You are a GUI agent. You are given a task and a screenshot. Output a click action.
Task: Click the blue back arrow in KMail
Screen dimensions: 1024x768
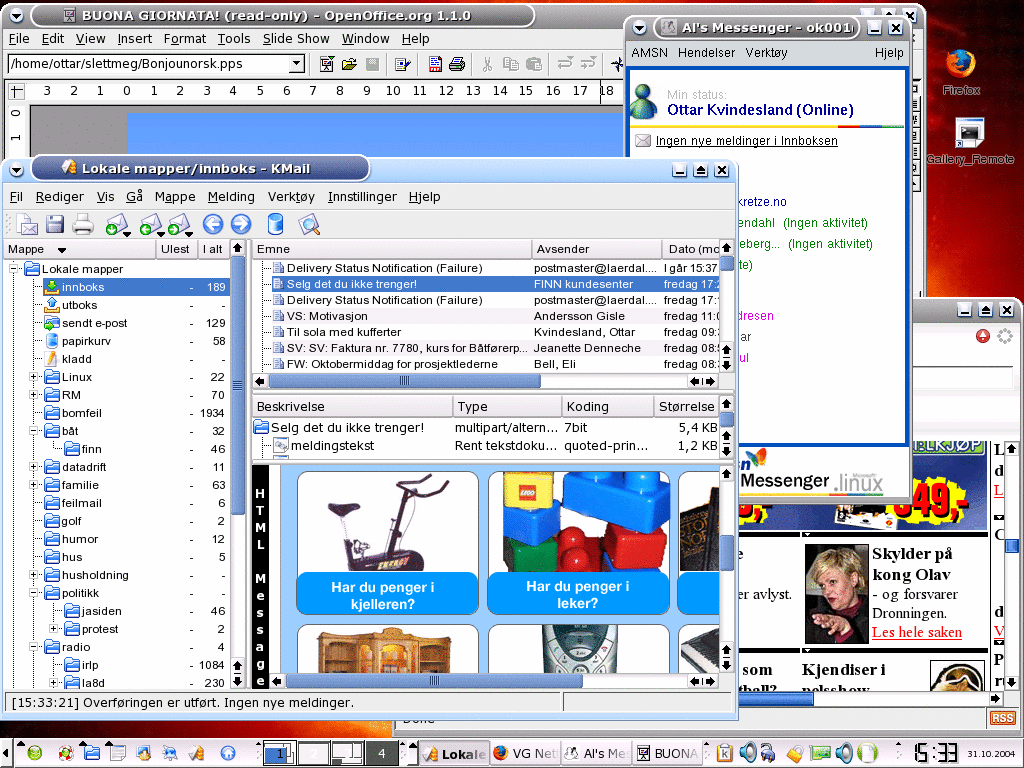[x=212, y=225]
